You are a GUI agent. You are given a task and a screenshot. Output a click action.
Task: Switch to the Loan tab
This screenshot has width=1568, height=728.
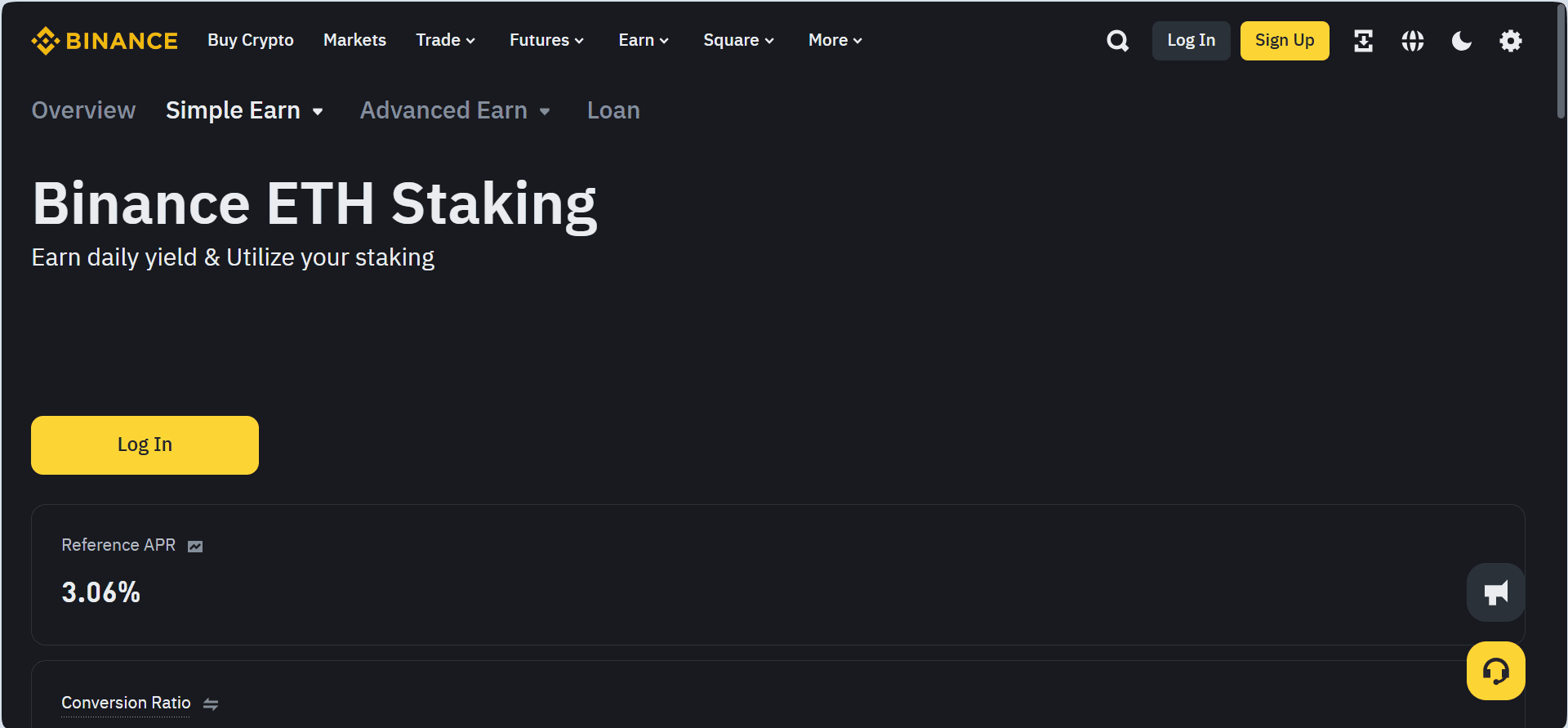pyautogui.click(x=613, y=110)
